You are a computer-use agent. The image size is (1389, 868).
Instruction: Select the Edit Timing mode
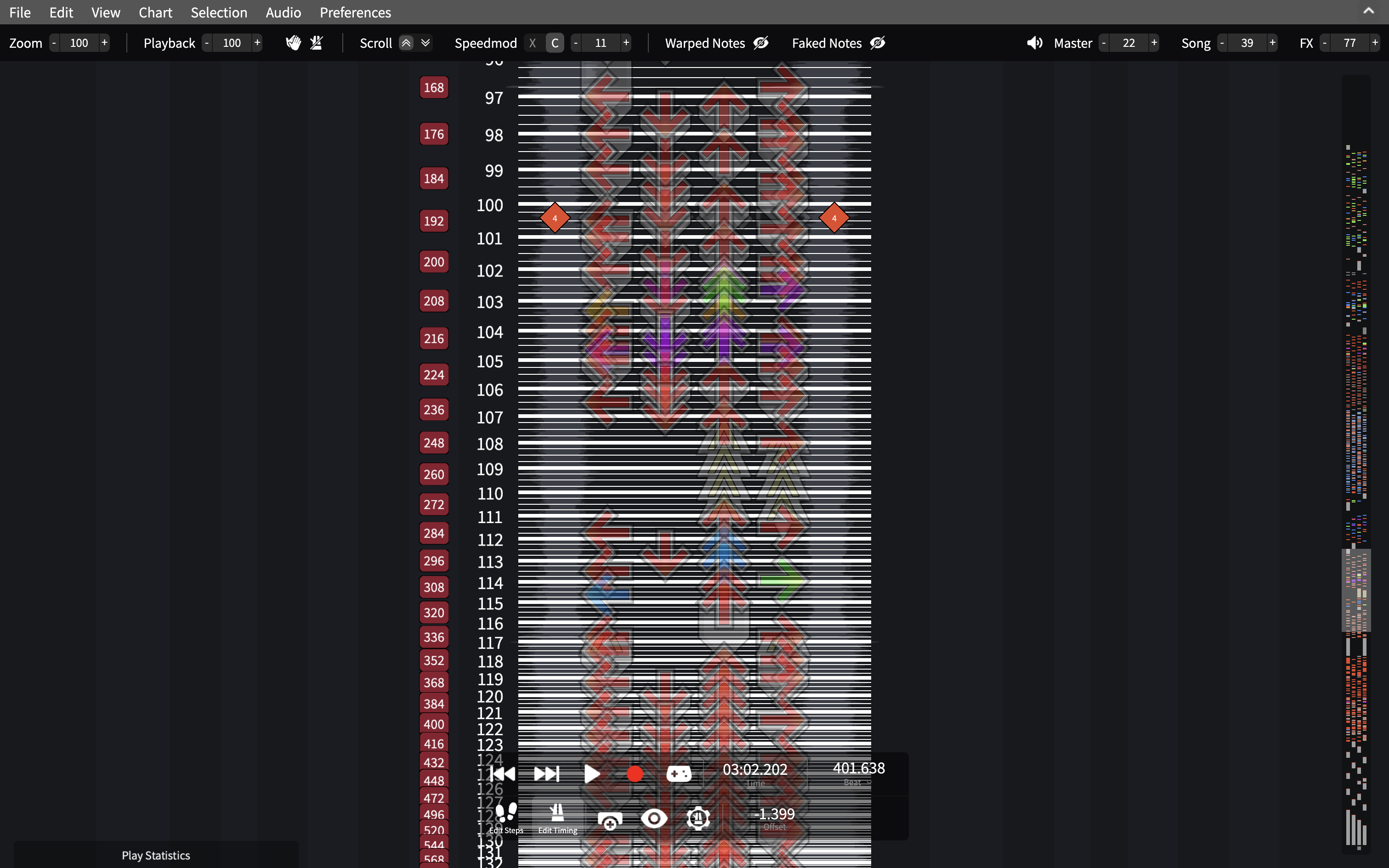557,818
